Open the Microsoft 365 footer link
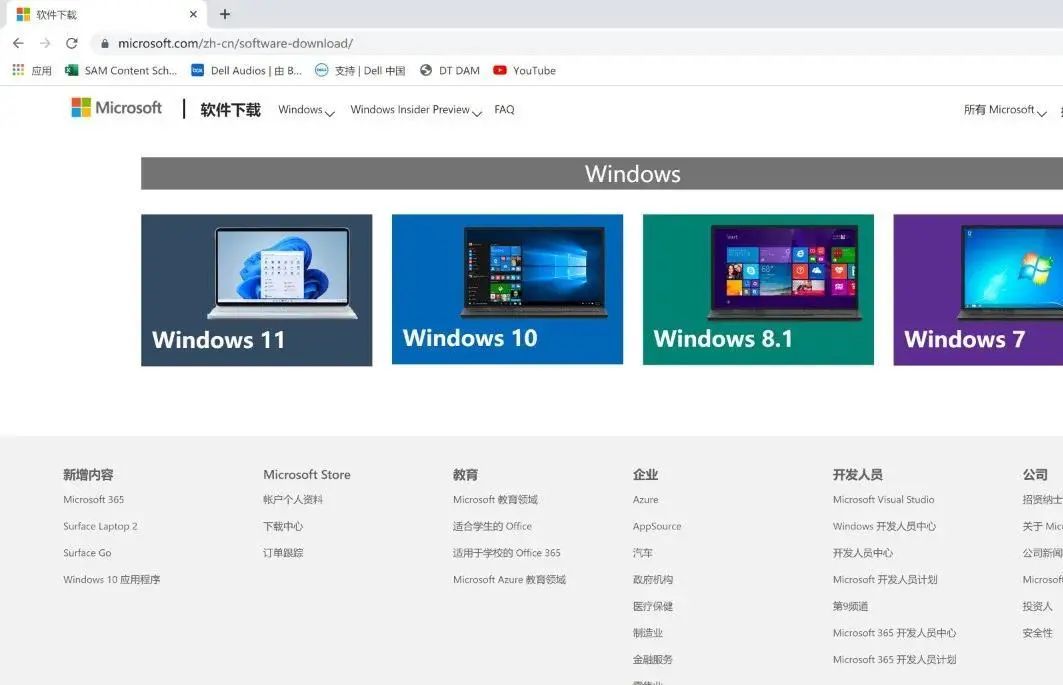 [93, 499]
